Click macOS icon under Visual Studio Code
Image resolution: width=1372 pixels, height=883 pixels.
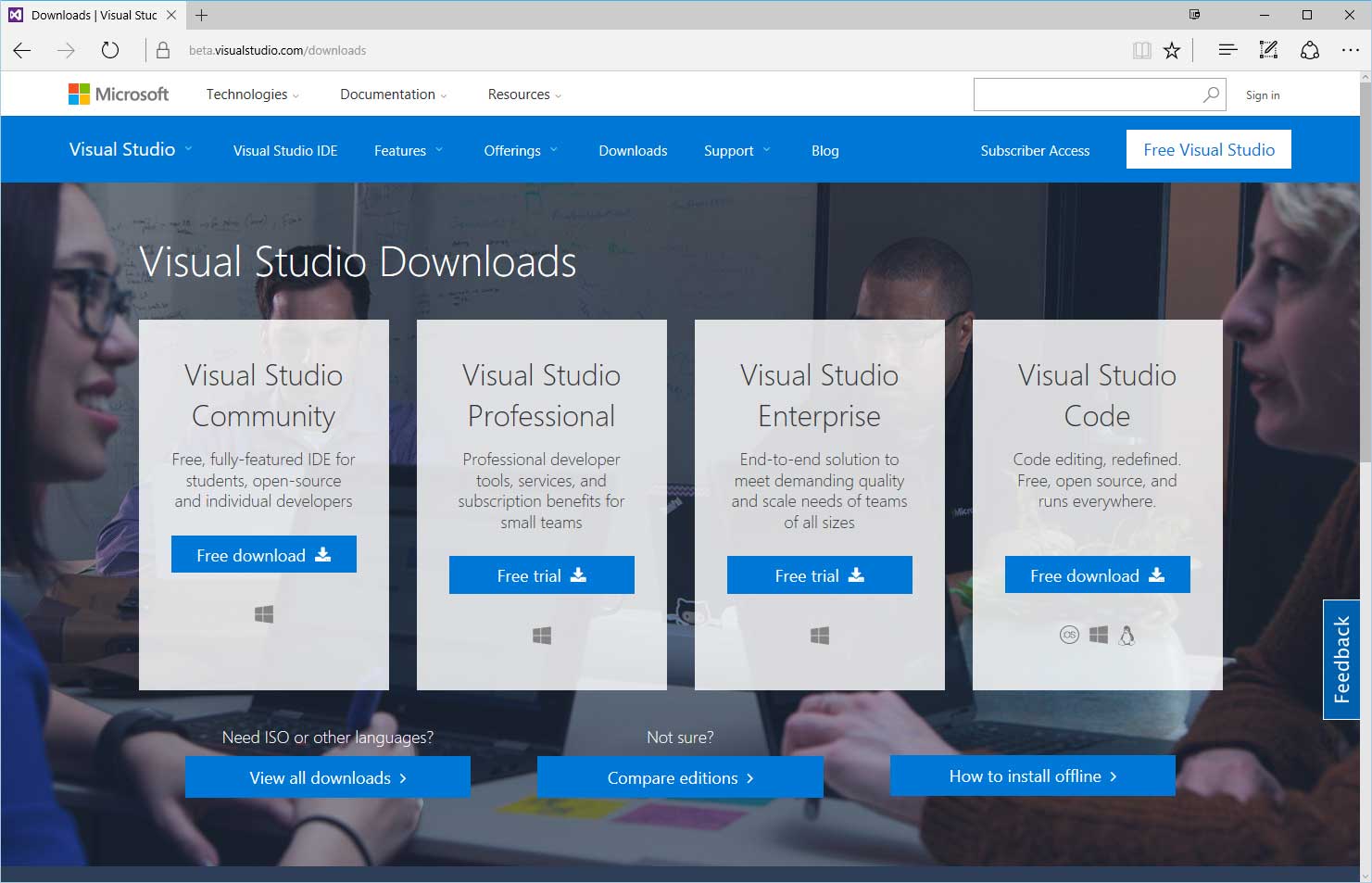[x=1069, y=636]
